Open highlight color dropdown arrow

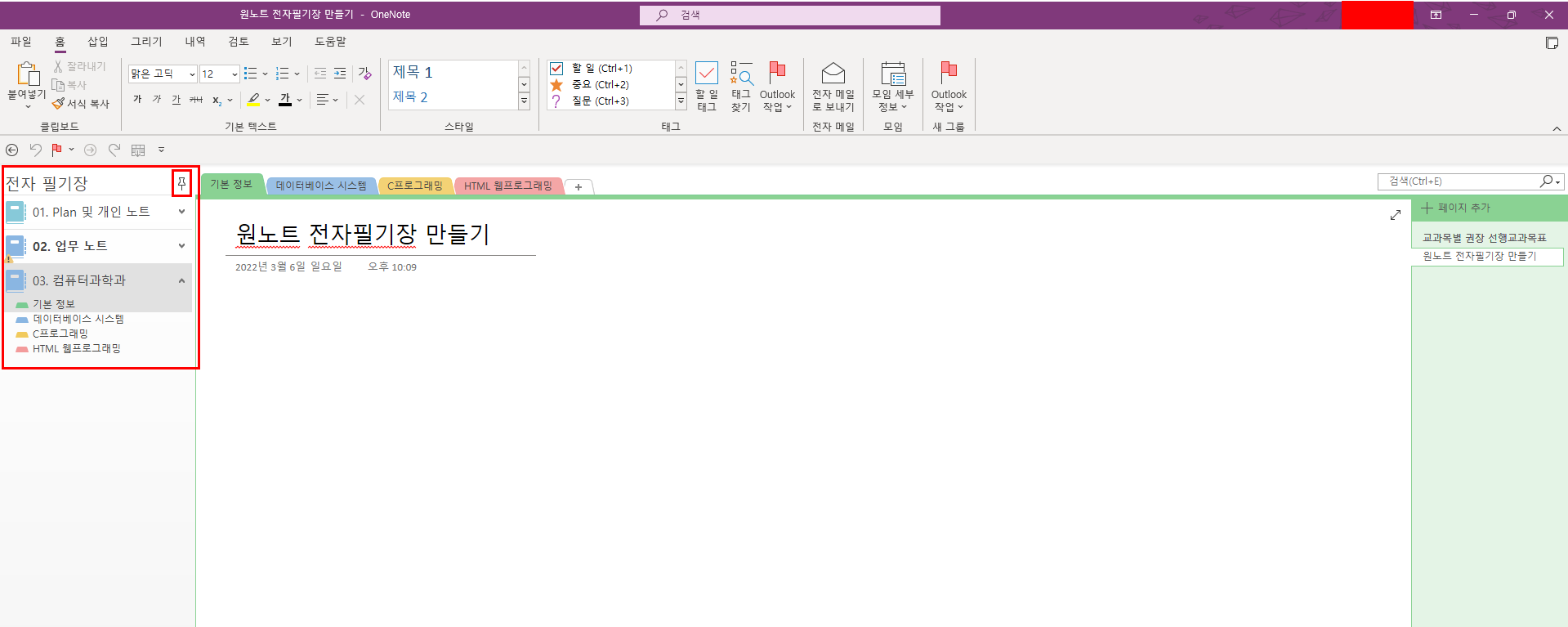267,100
